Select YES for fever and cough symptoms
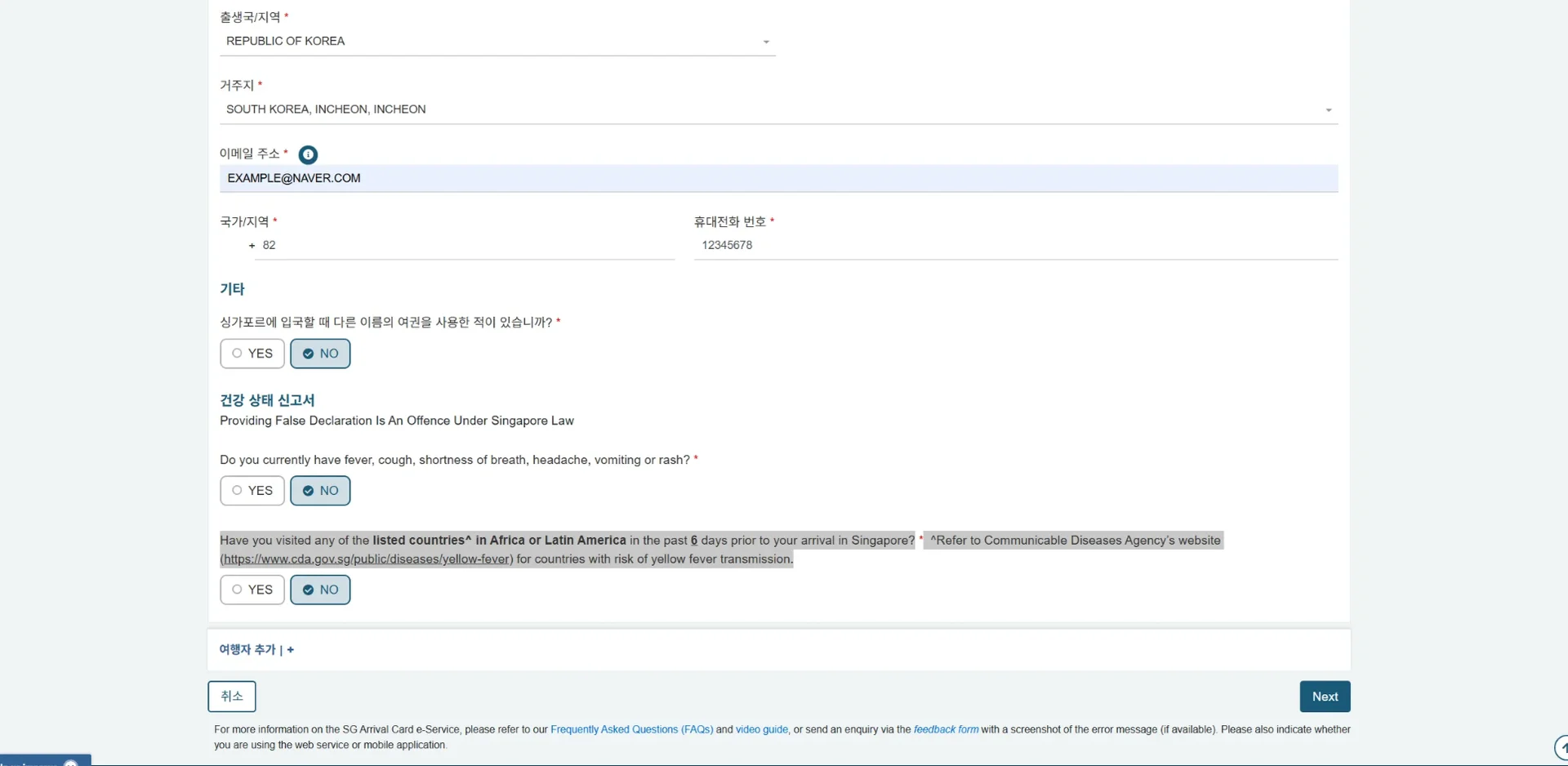Screen dimensions: 1568x766 click(252, 491)
